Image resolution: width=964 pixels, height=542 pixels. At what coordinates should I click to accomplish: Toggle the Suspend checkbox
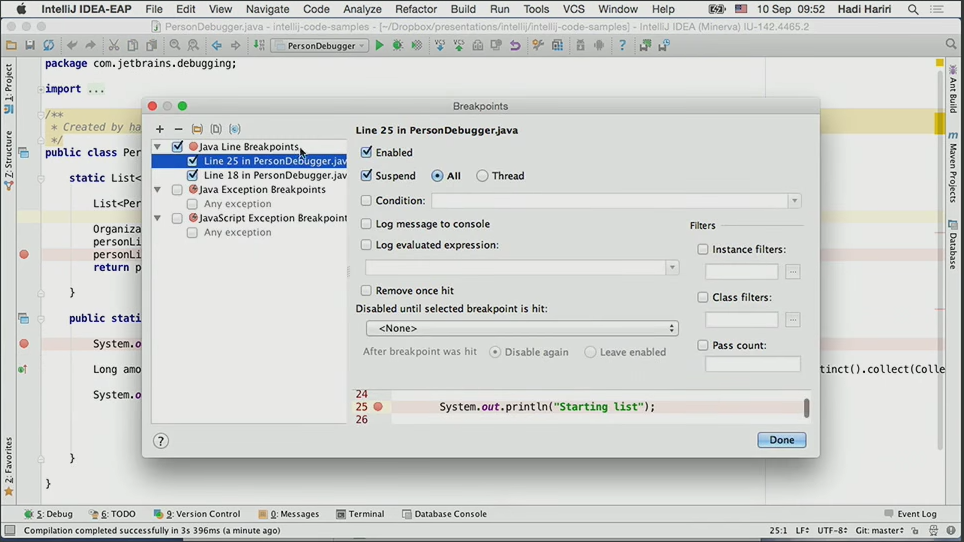click(366, 176)
